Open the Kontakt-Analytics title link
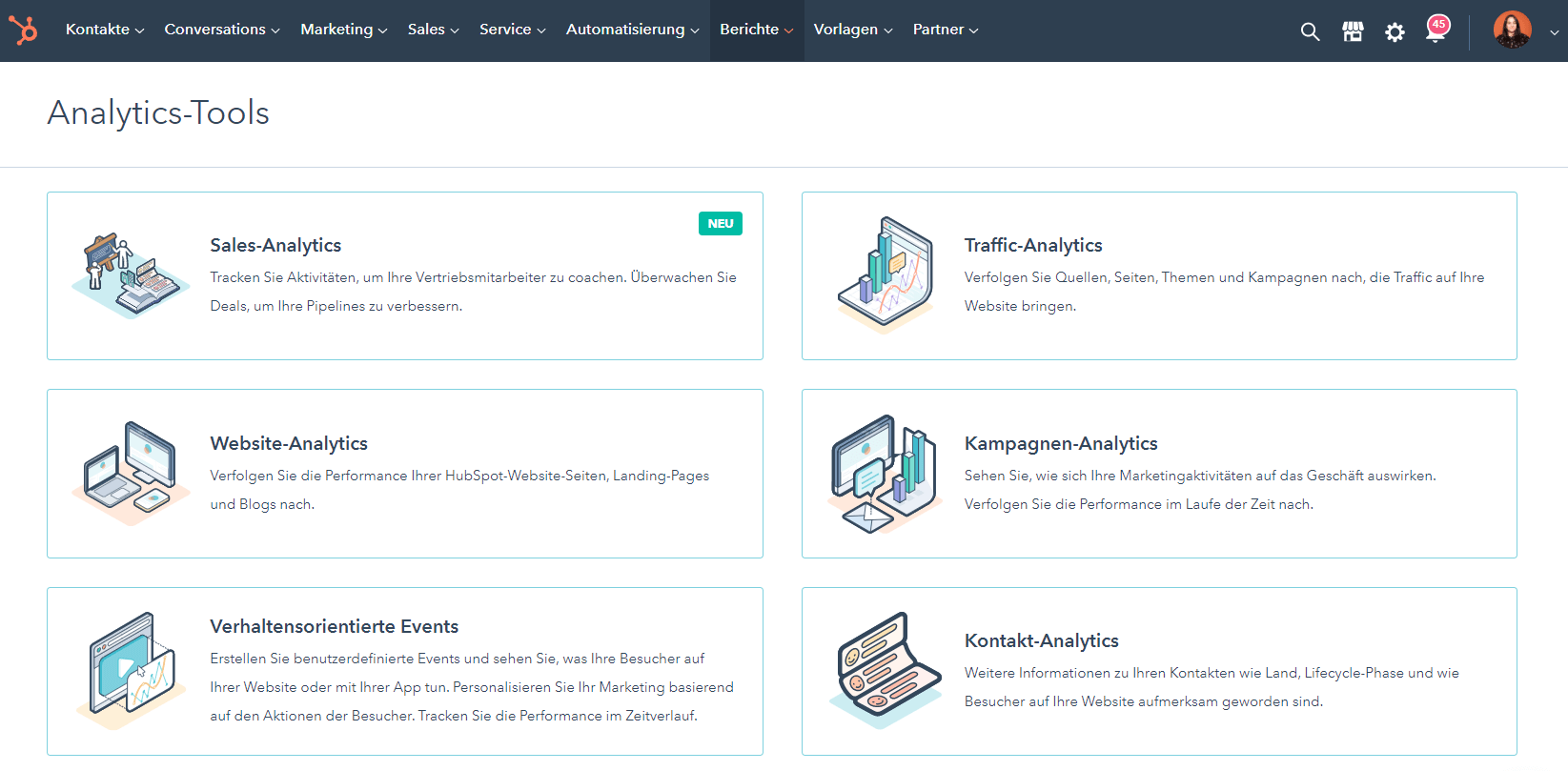Image resolution: width=1568 pixels, height=771 pixels. tap(1042, 640)
